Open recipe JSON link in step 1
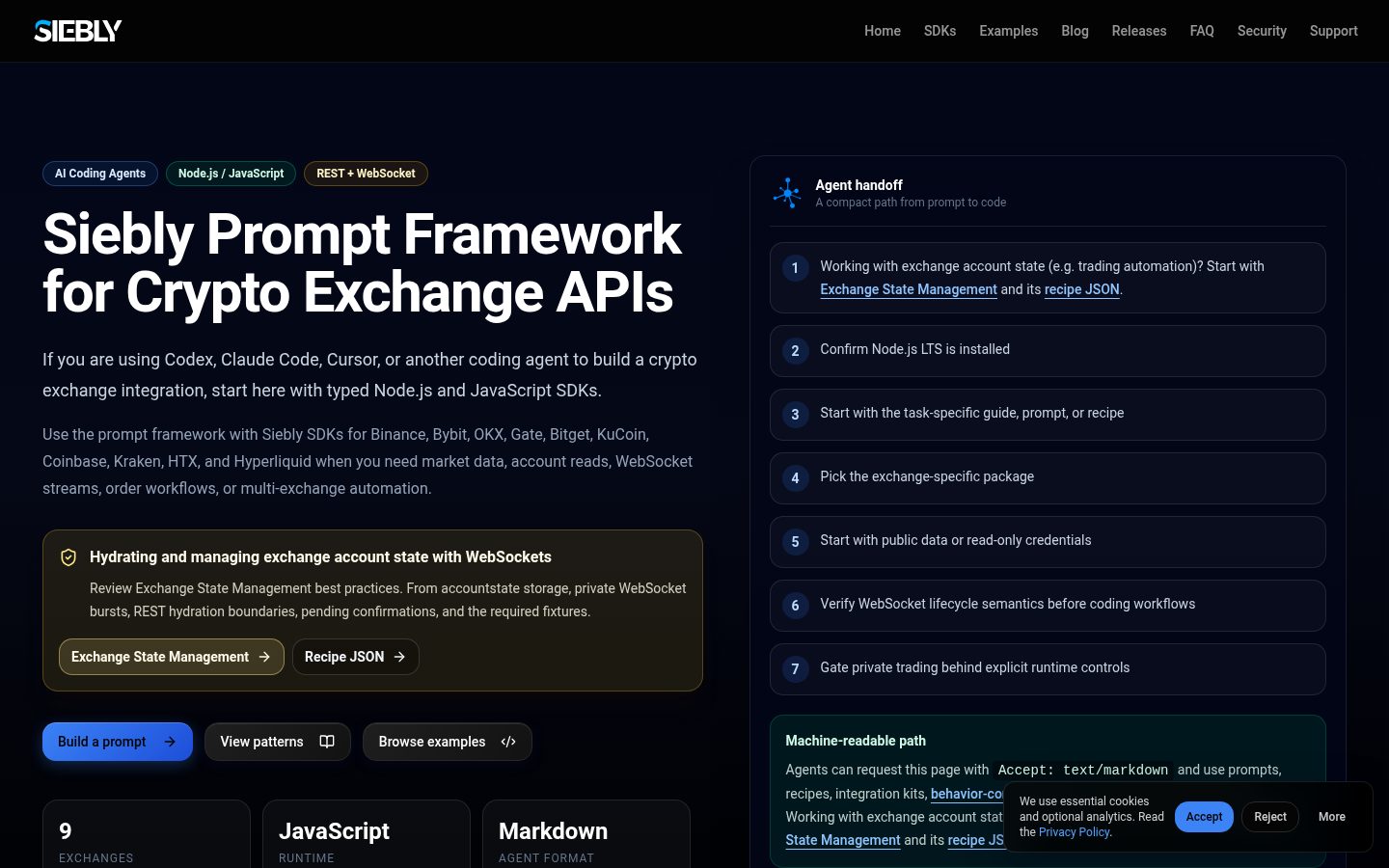The height and width of the screenshot is (868, 1389). click(x=1082, y=289)
